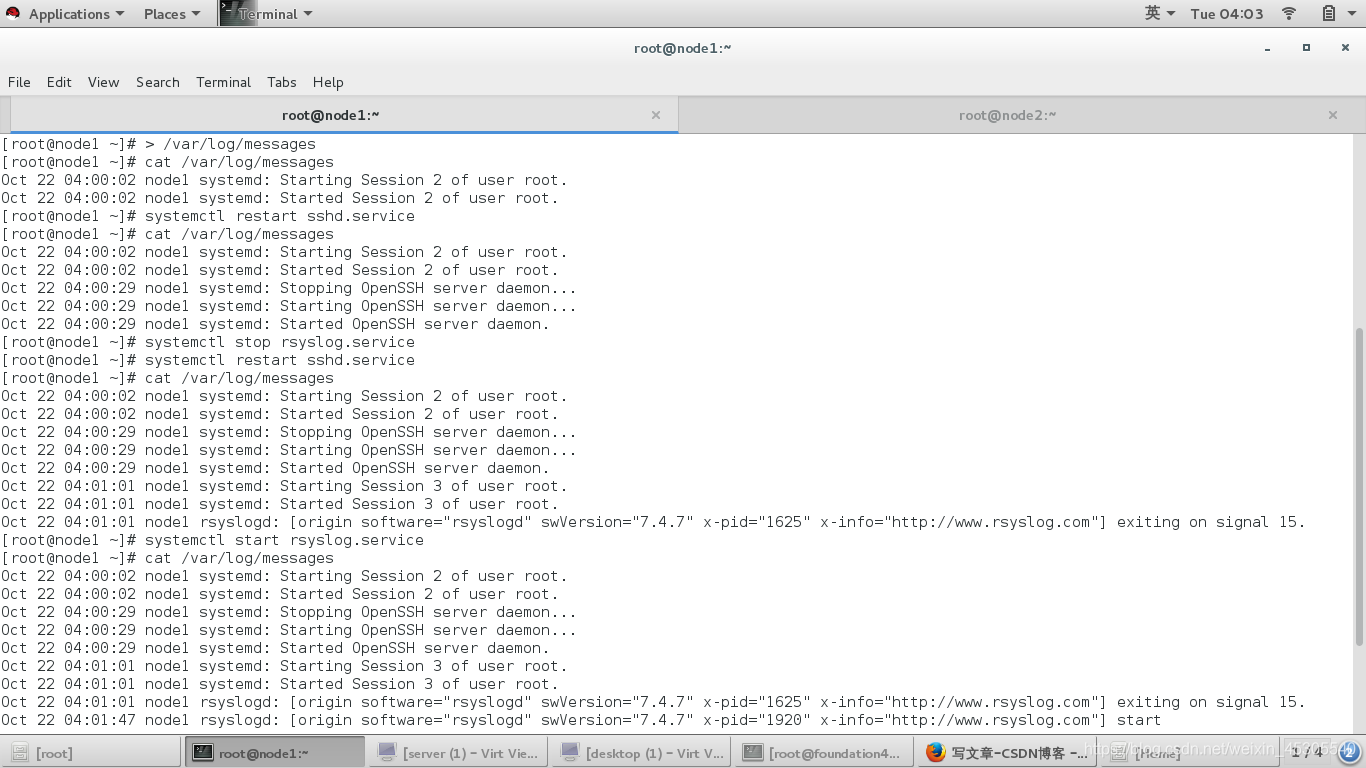Viewport: 1366px width, 768px height.
Task: Click the battery status icon
Action: tap(1329, 13)
